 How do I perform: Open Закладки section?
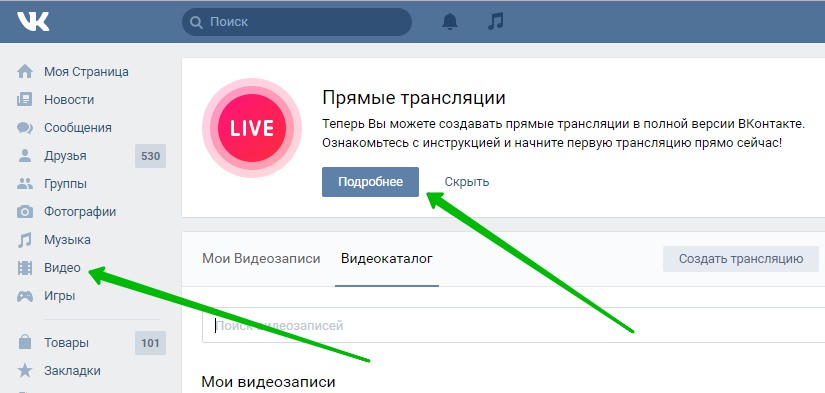point(72,371)
